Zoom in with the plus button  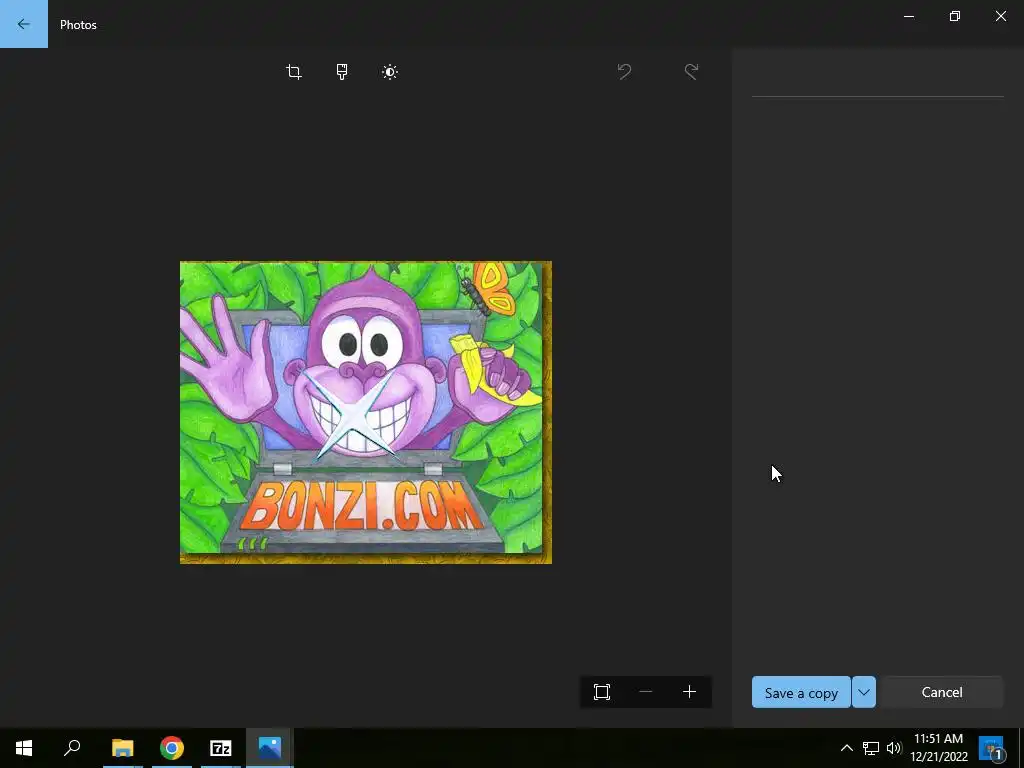689,692
